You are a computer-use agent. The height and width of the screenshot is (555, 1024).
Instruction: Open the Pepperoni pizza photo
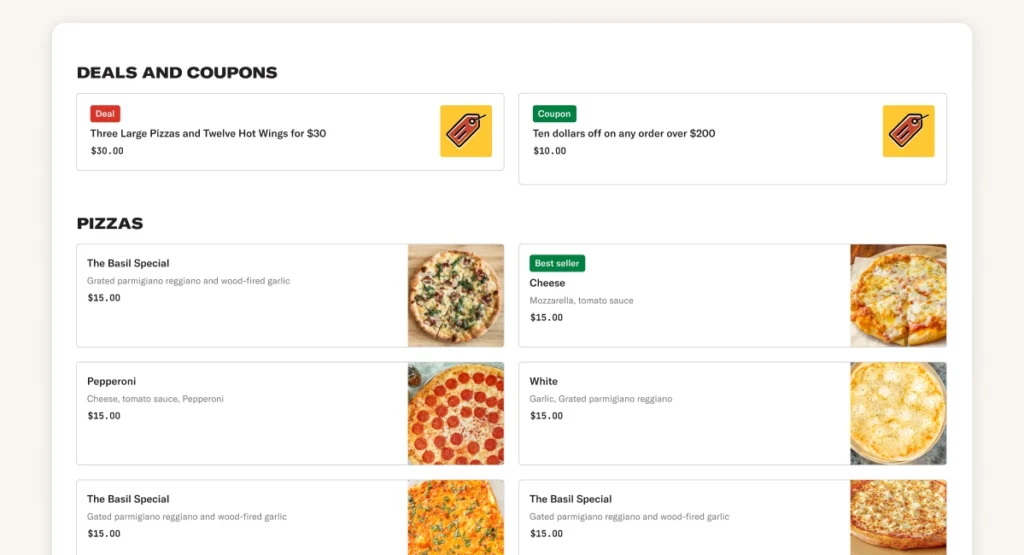pyautogui.click(x=456, y=414)
